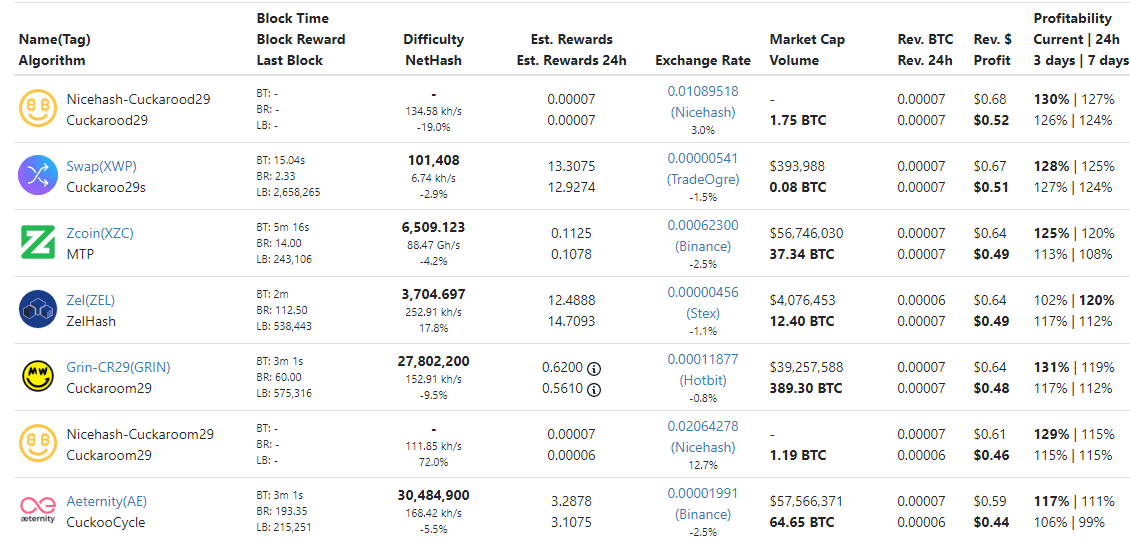Screen dimensions: 1130x542
Task: Click the 30,484,900 difficulty value
Action: click(433, 495)
